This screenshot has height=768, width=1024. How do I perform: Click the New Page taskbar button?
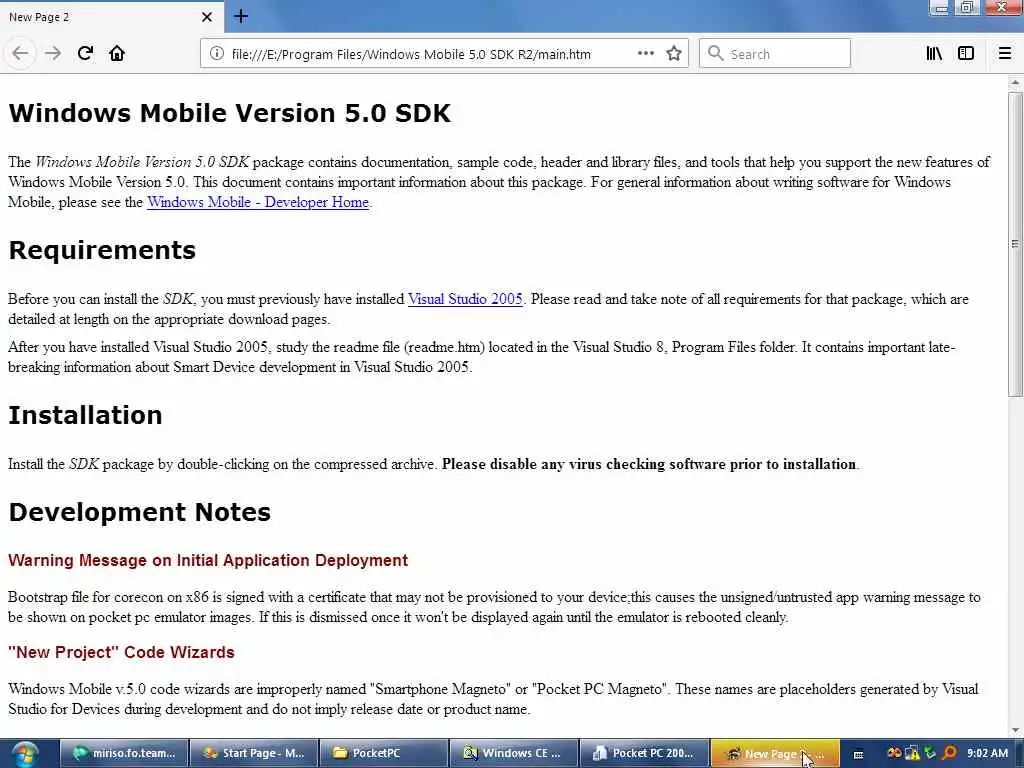(774, 754)
